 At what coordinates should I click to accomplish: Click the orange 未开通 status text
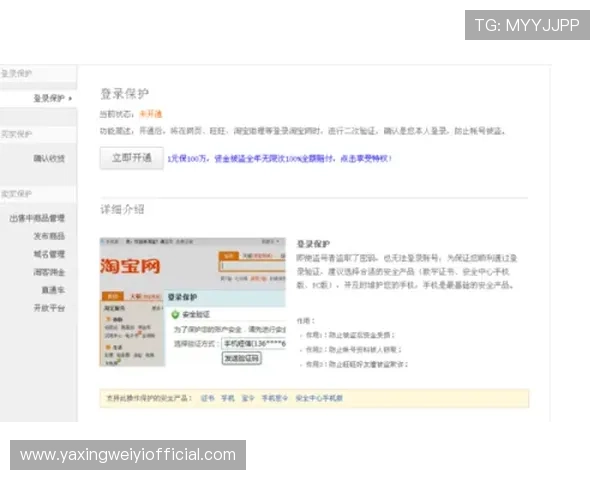[150, 114]
